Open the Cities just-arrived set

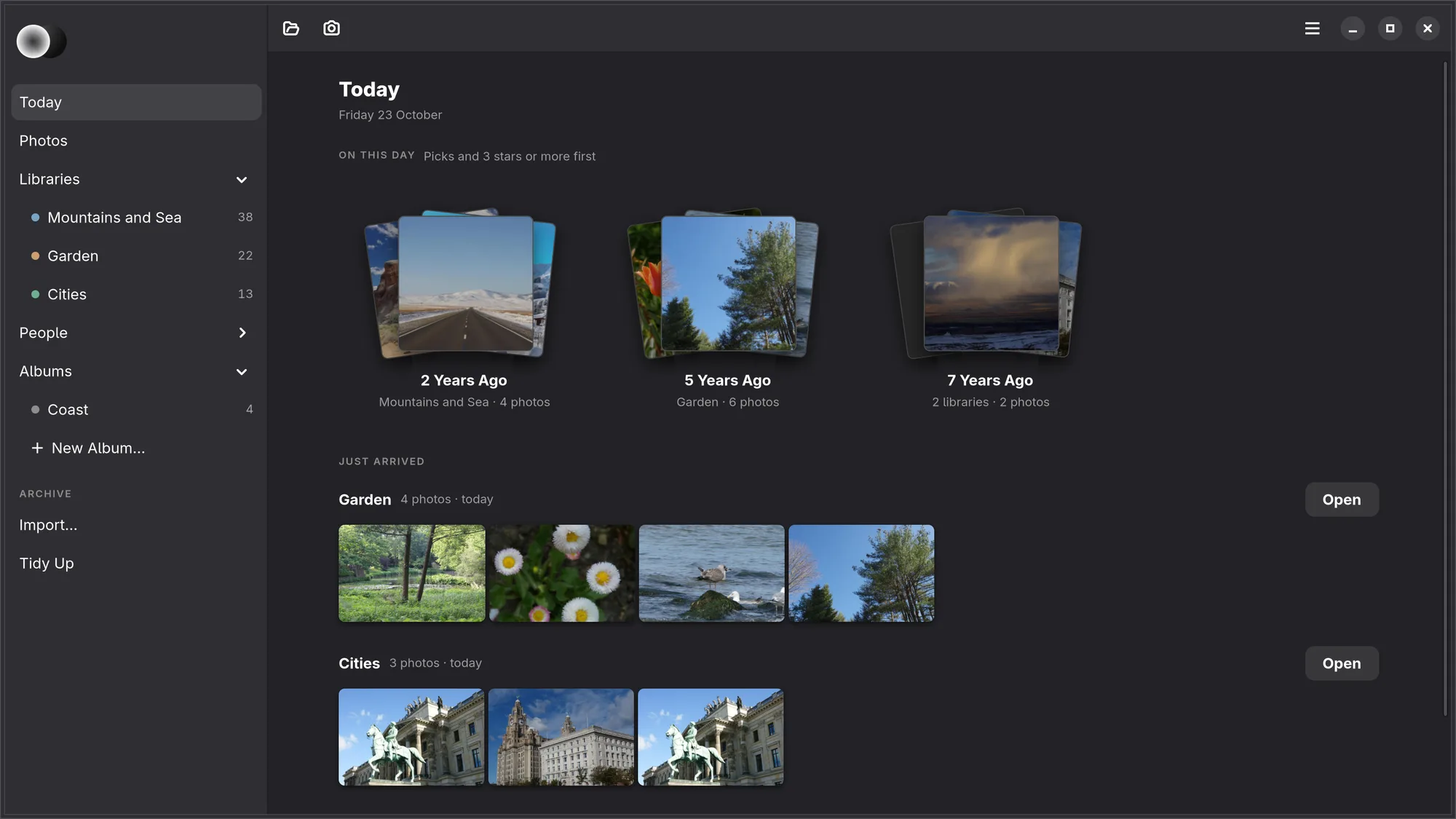click(x=1341, y=663)
